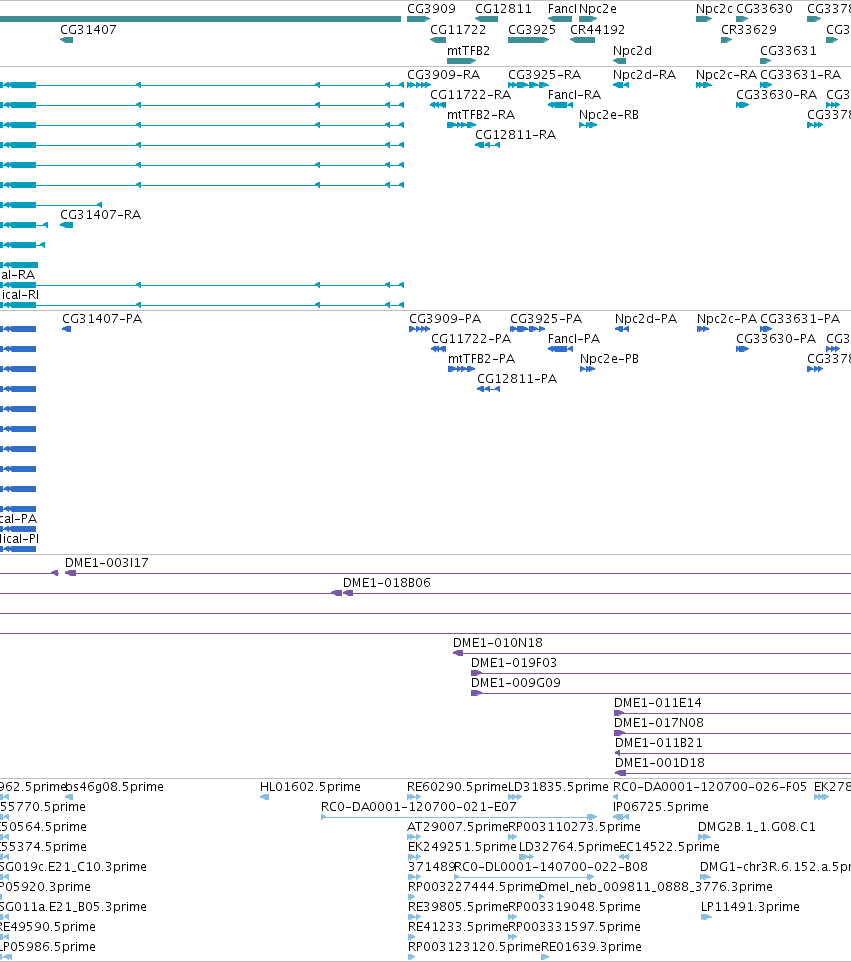This screenshot has width=851, height=962.
Task: Click the Npc2e-RB transcript label
Action: point(609,115)
